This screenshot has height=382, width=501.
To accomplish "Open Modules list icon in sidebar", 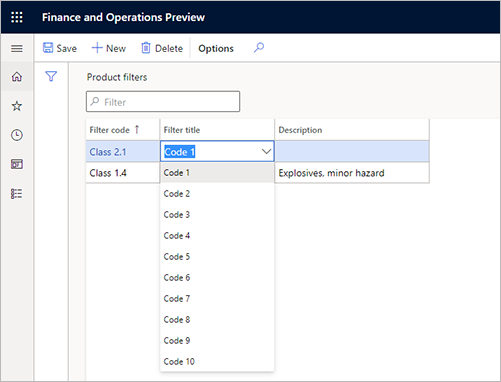I will pyautogui.click(x=17, y=193).
